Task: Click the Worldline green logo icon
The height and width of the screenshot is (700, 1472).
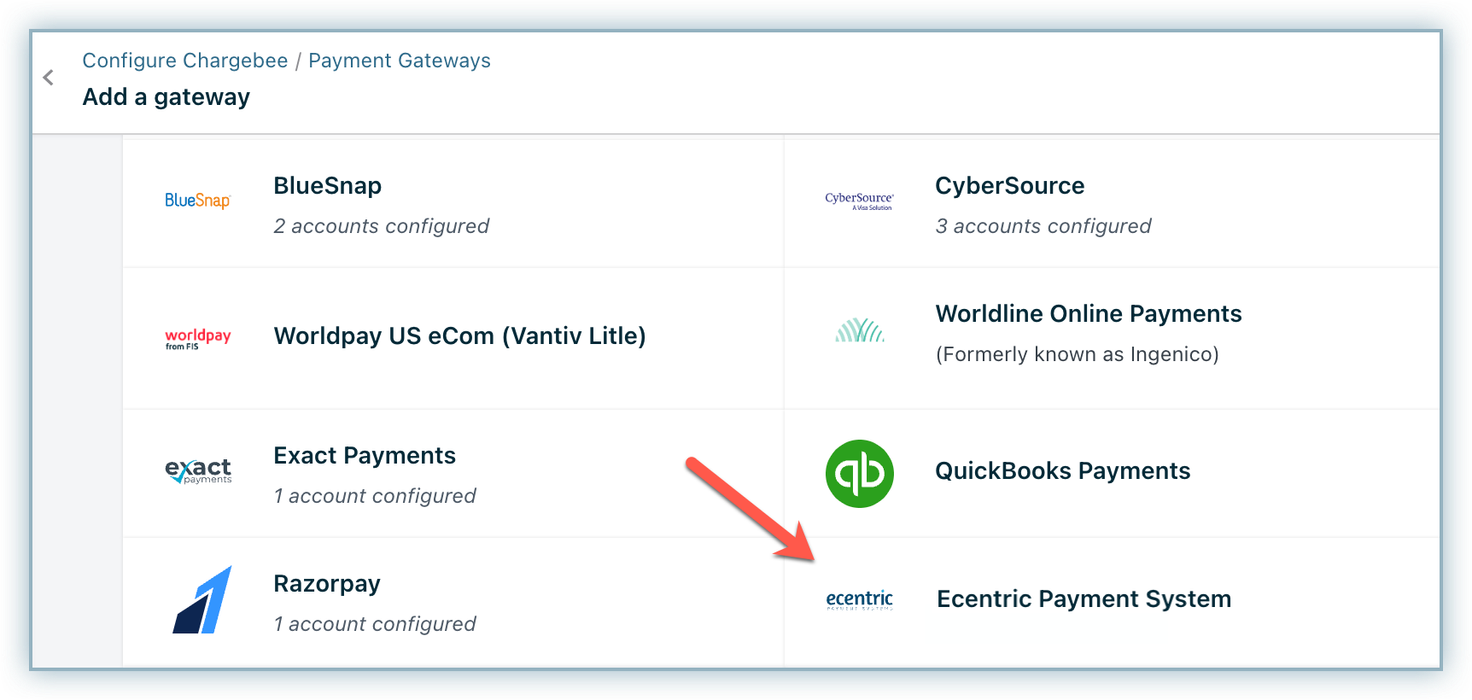Action: point(859,330)
